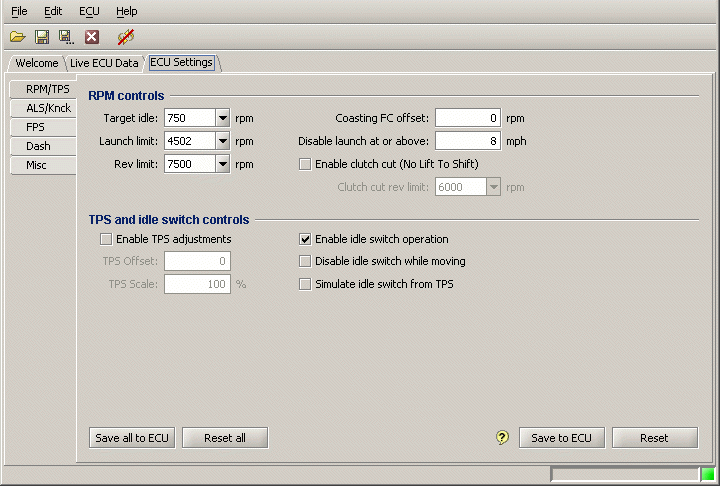This screenshot has width=720, height=486.
Task: Open the ECU menu
Action: click(89, 11)
